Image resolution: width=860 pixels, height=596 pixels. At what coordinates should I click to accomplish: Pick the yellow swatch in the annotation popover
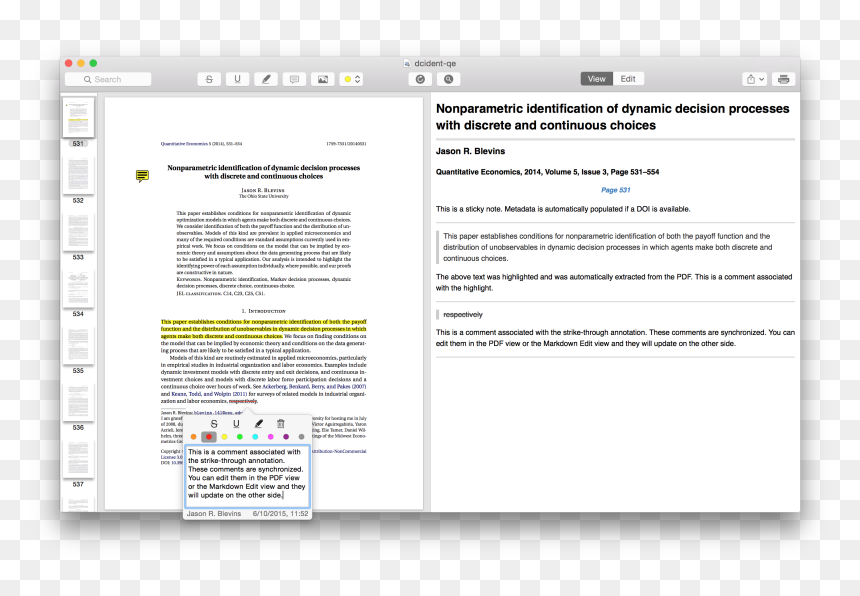pyautogui.click(x=224, y=437)
